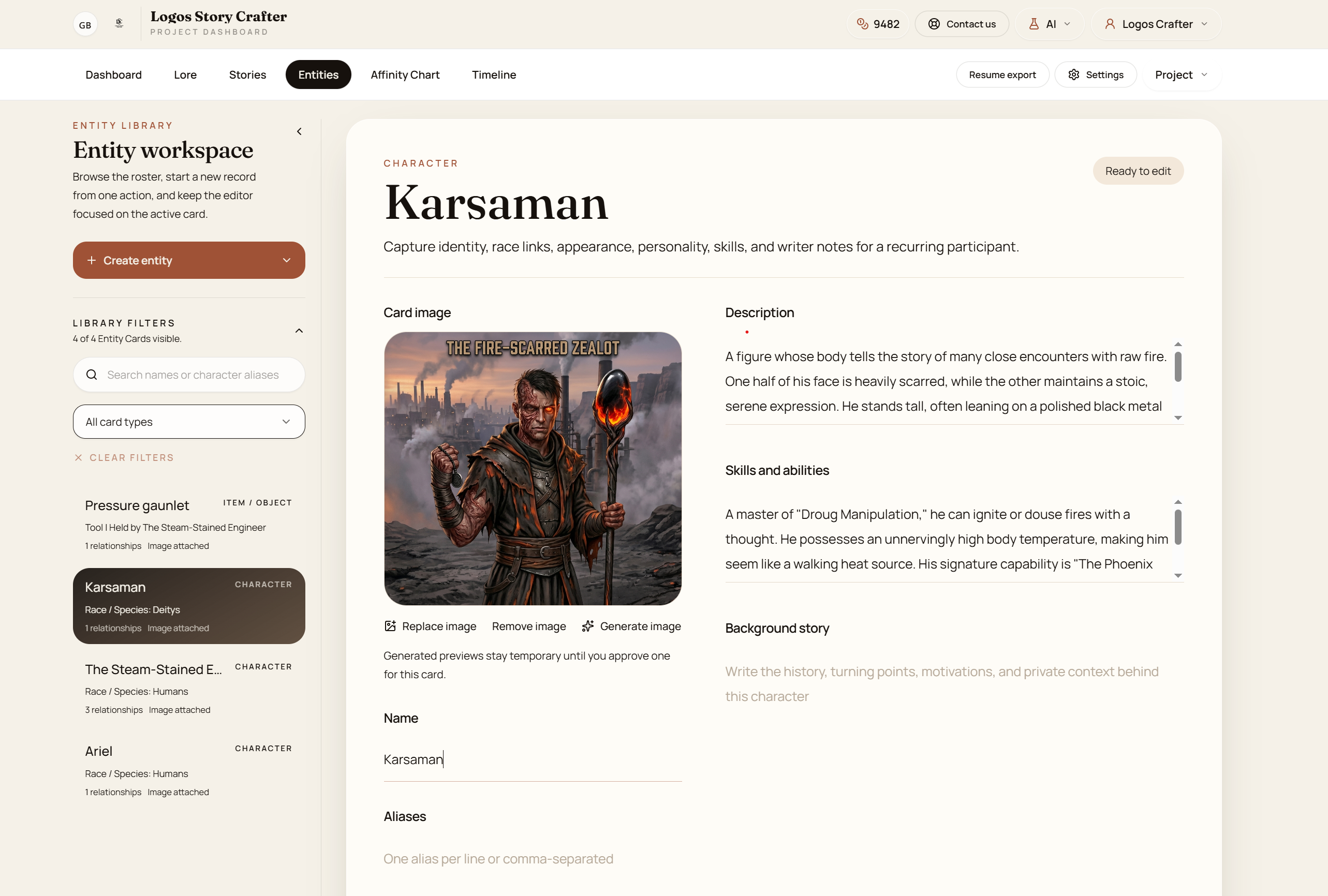Screen dimensions: 1328x896
Task: Focus the Background story text area
Action: 954,684
